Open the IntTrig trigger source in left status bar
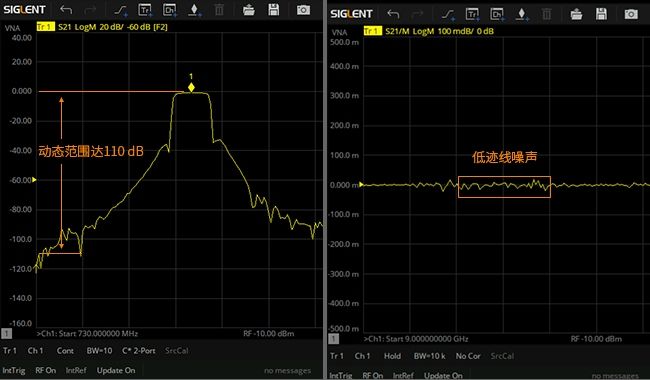This screenshot has width=650, height=380. (x=14, y=370)
